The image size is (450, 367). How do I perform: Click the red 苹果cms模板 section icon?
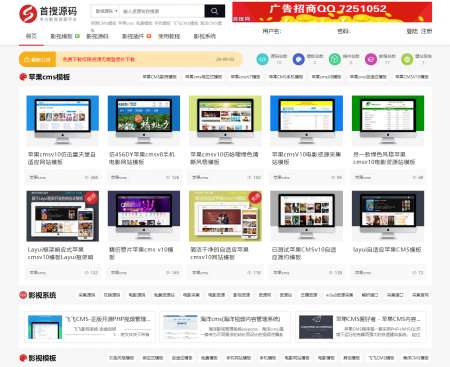pyautogui.click(x=23, y=77)
